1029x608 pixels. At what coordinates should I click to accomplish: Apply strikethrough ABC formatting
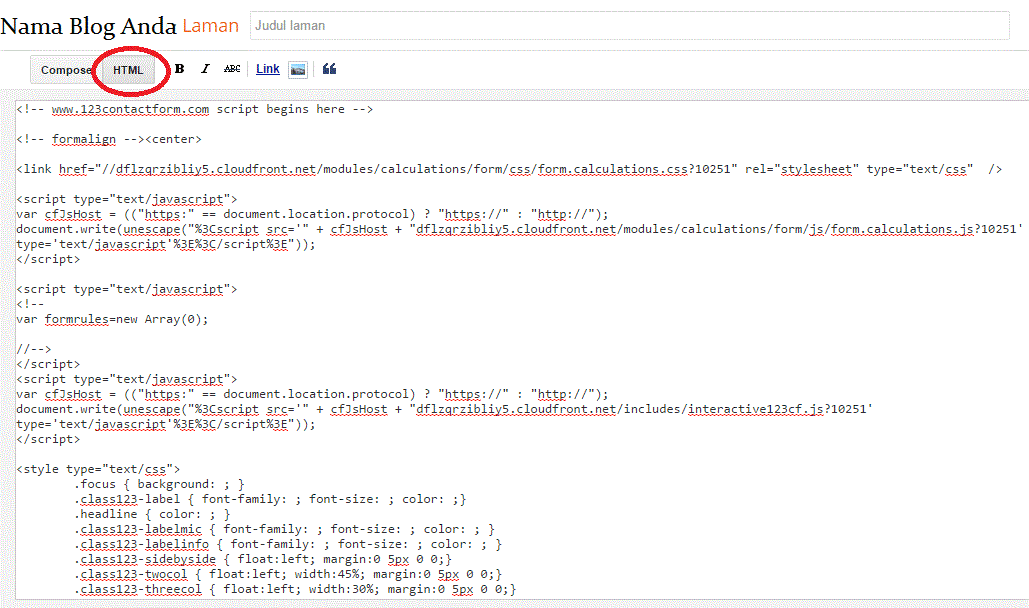pos(232,69)
